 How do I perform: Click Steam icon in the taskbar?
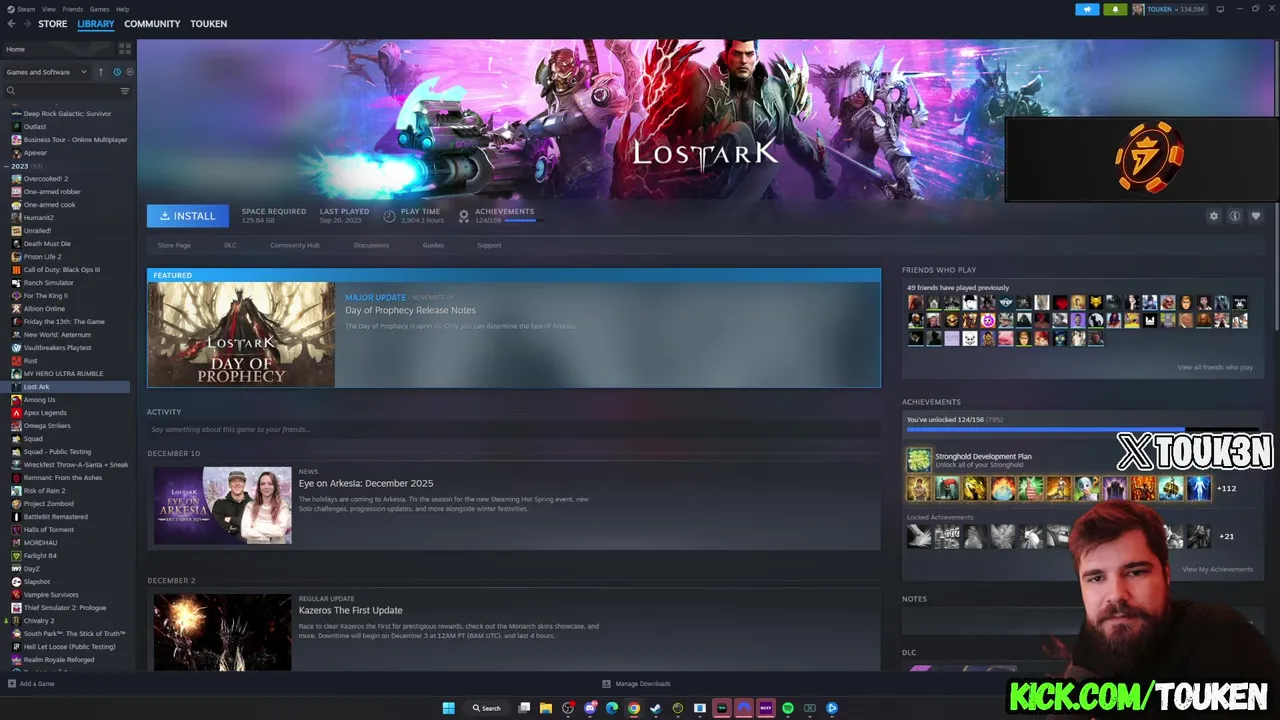[656, 708]
